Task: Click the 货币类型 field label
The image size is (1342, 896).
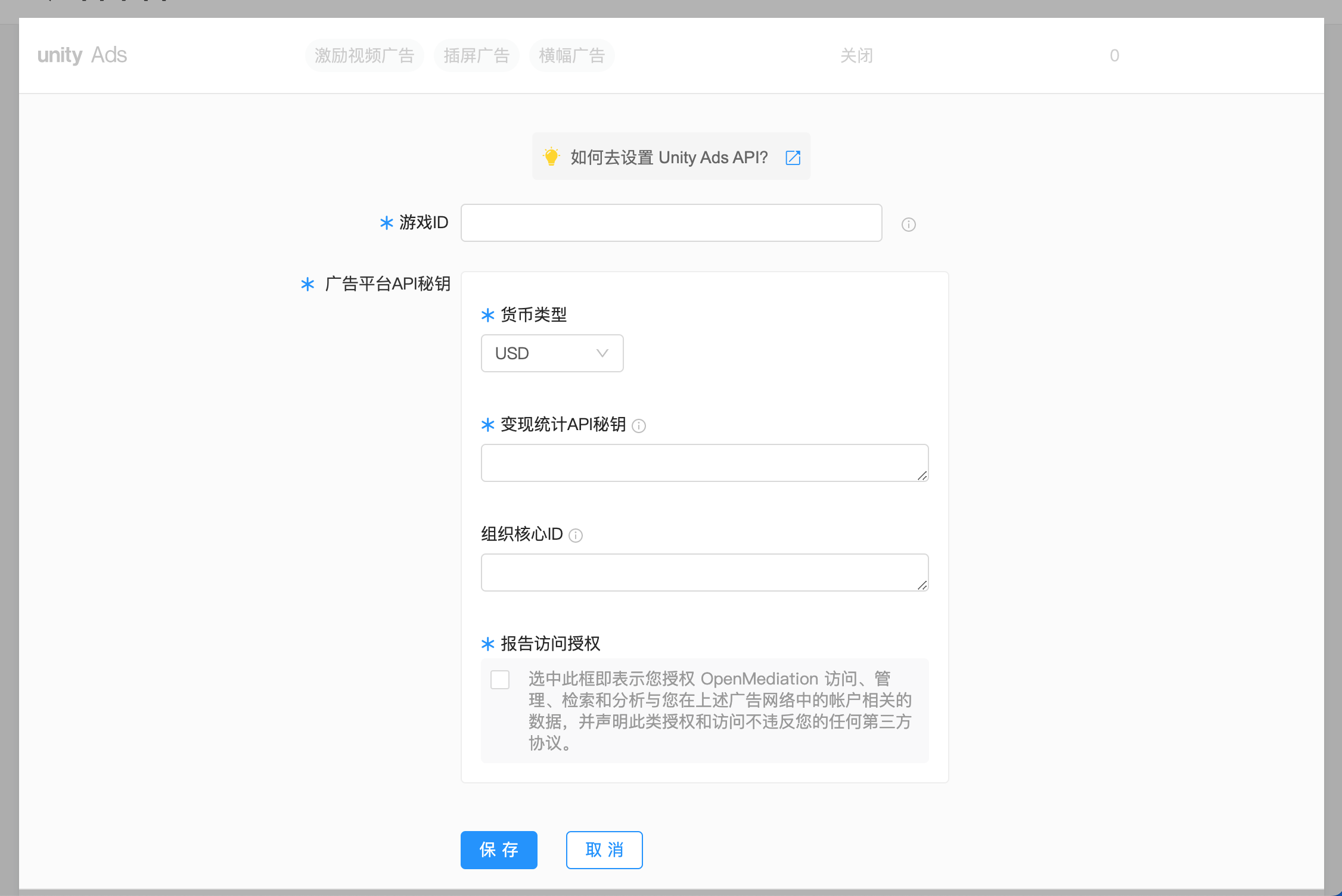Action: coord(533,315)
